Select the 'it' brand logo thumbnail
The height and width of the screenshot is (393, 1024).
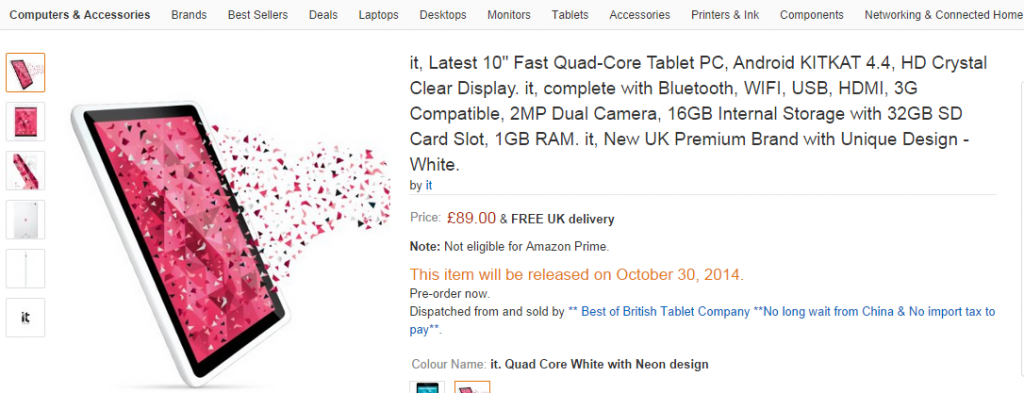pos(25,317)
